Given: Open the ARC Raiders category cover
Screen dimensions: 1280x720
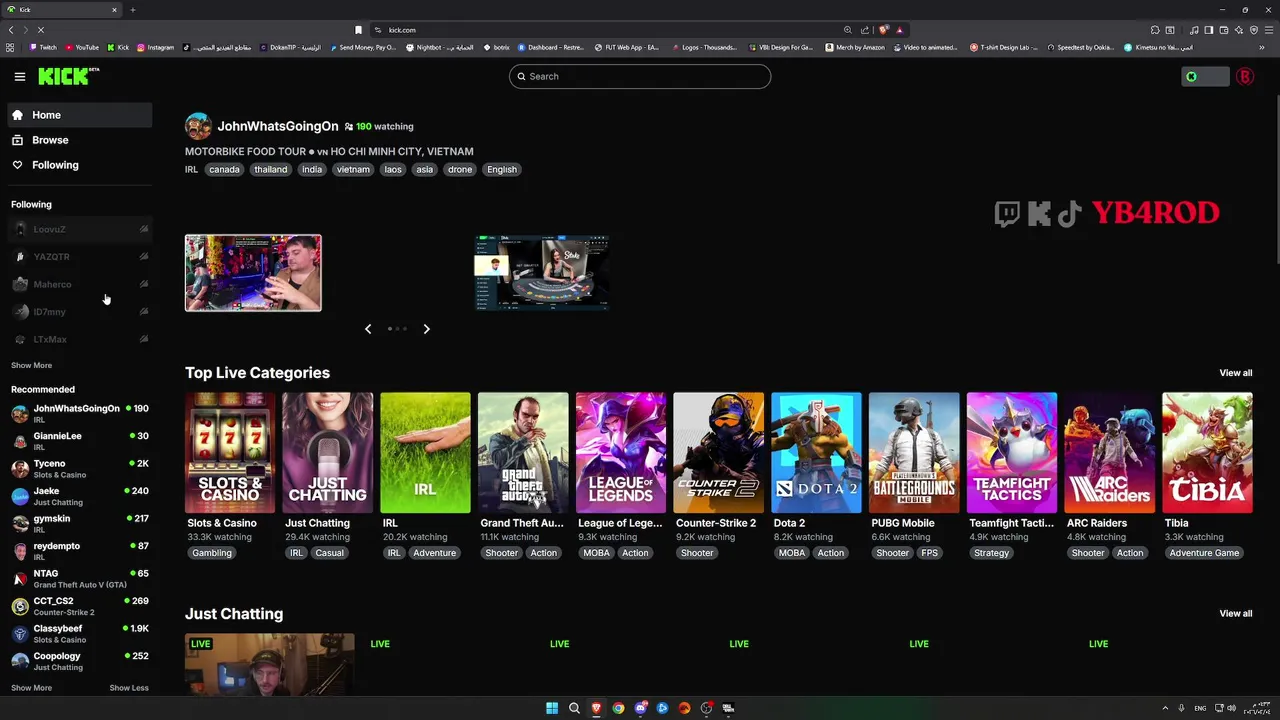Looking at the screenshot, I should click(x=1109, y=453).
